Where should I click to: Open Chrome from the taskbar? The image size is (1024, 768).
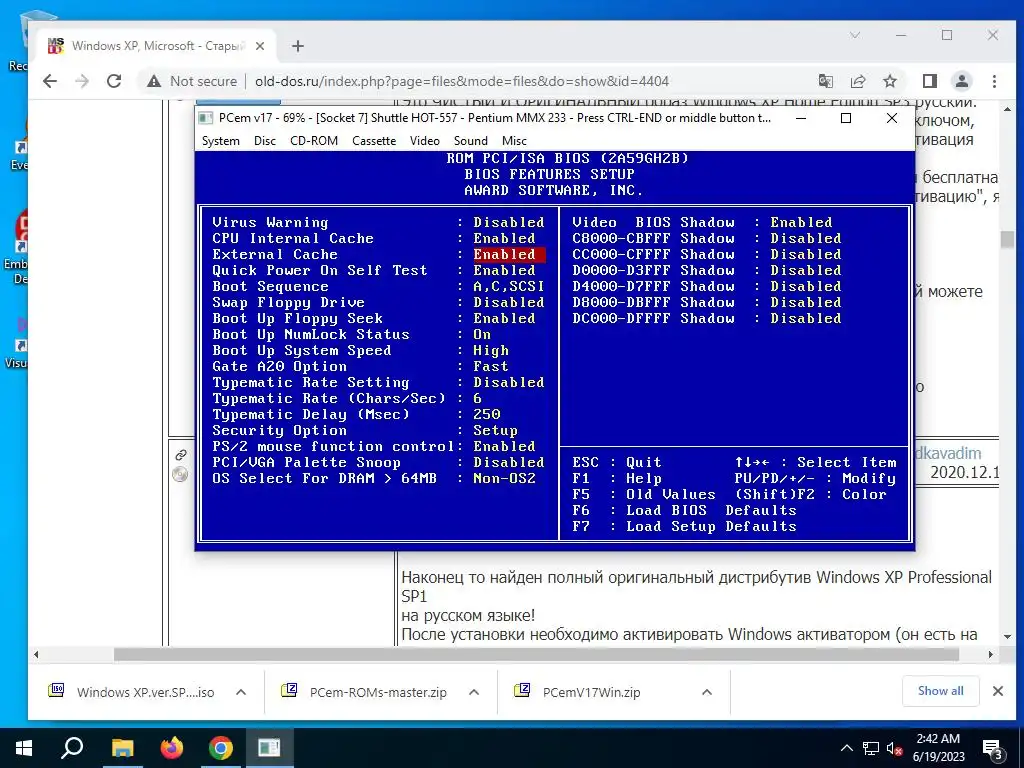pyautogui.click(x=221, y=748)
